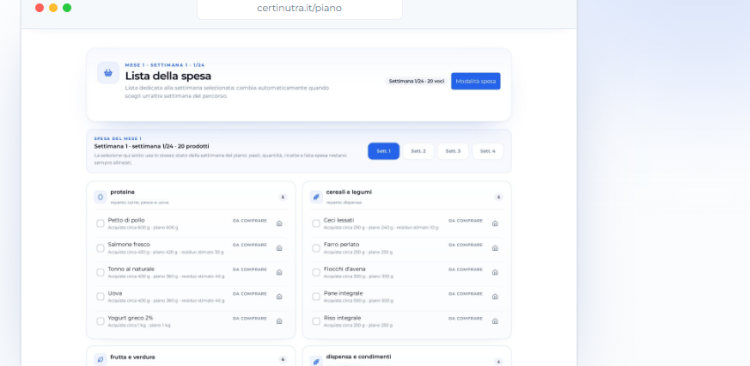Click the home icon on Salmone fresco row
Image resolution: width=750 pixels, height=366 pixels.
click(279, 248)
